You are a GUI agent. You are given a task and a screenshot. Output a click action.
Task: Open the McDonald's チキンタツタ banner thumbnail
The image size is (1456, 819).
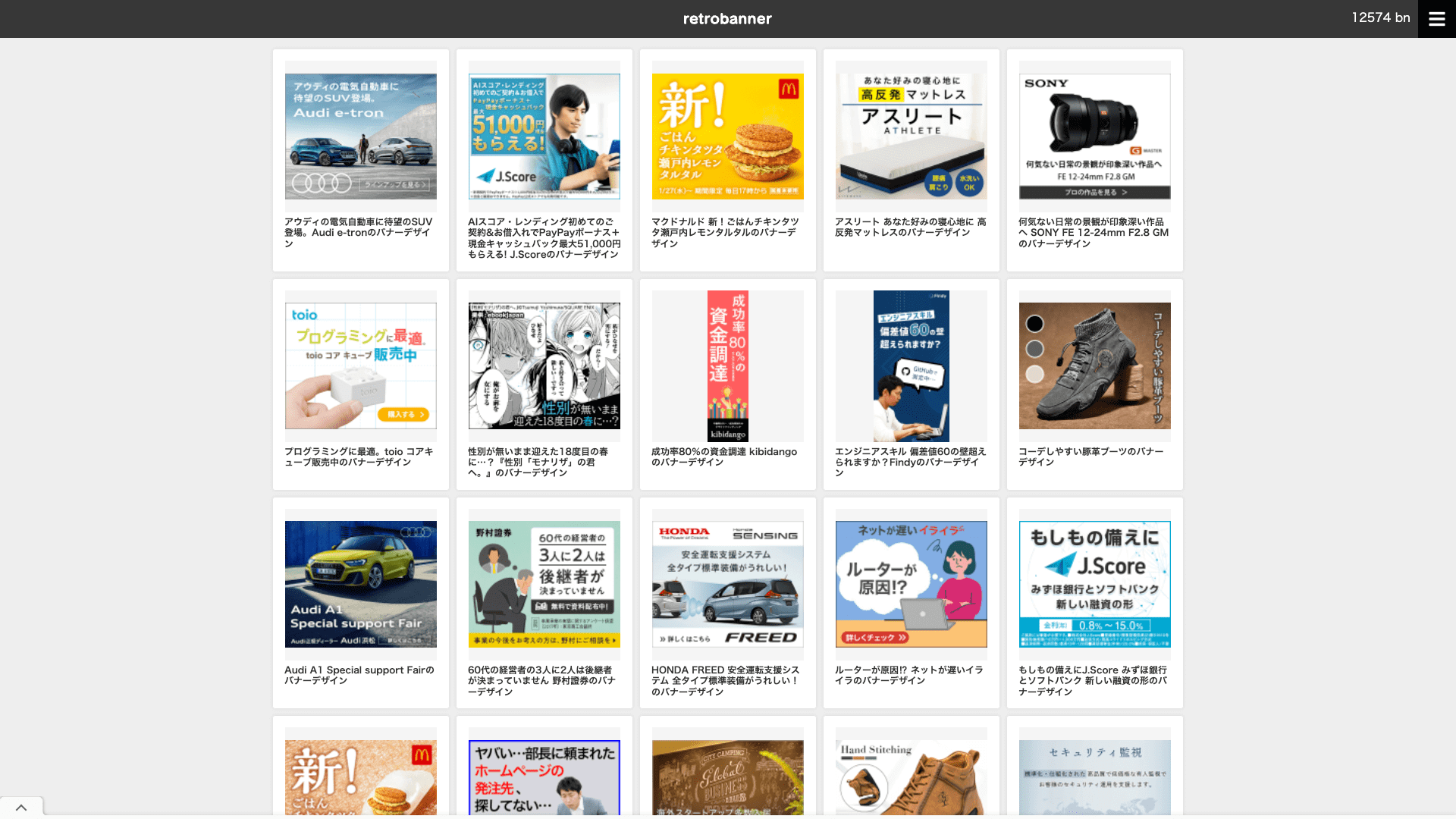point(728,136)
